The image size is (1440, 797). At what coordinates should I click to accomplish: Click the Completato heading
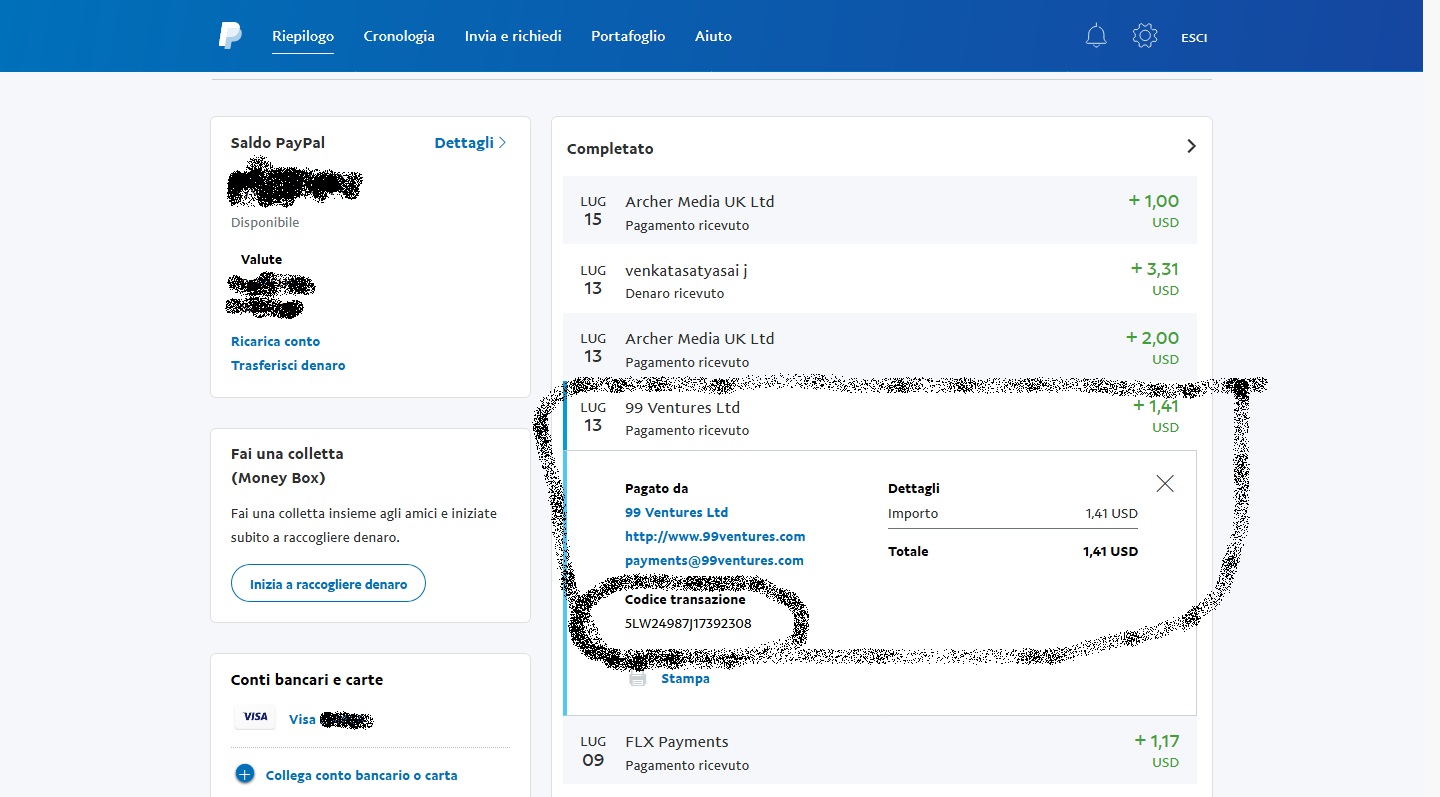tap(610, 149)
